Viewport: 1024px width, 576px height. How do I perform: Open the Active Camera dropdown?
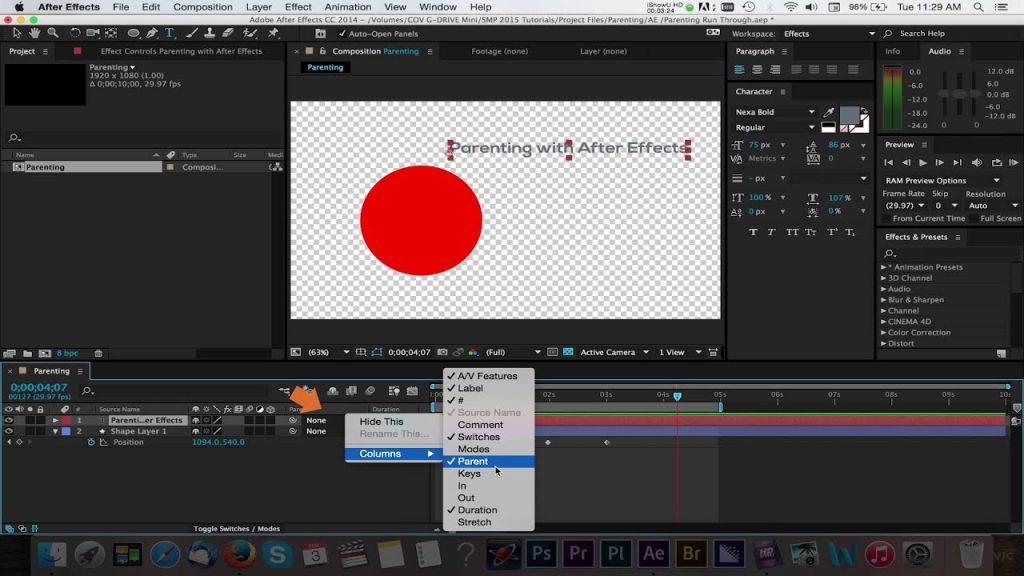point(615,352)
